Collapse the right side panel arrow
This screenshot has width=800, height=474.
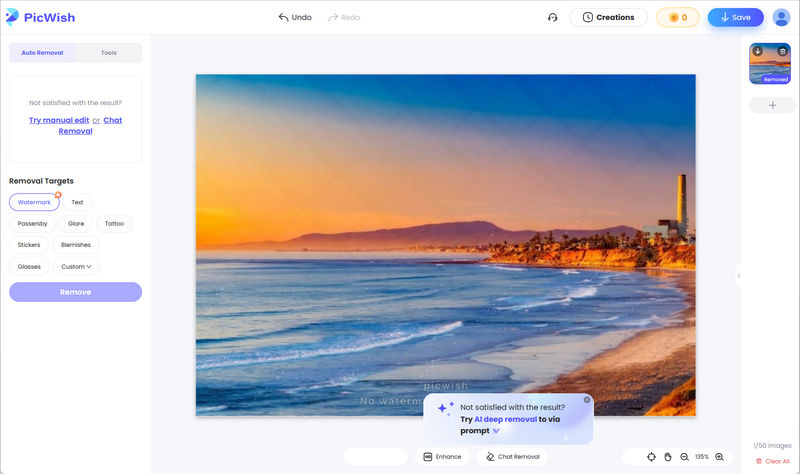pyautogui.click(x=739, y=275)
